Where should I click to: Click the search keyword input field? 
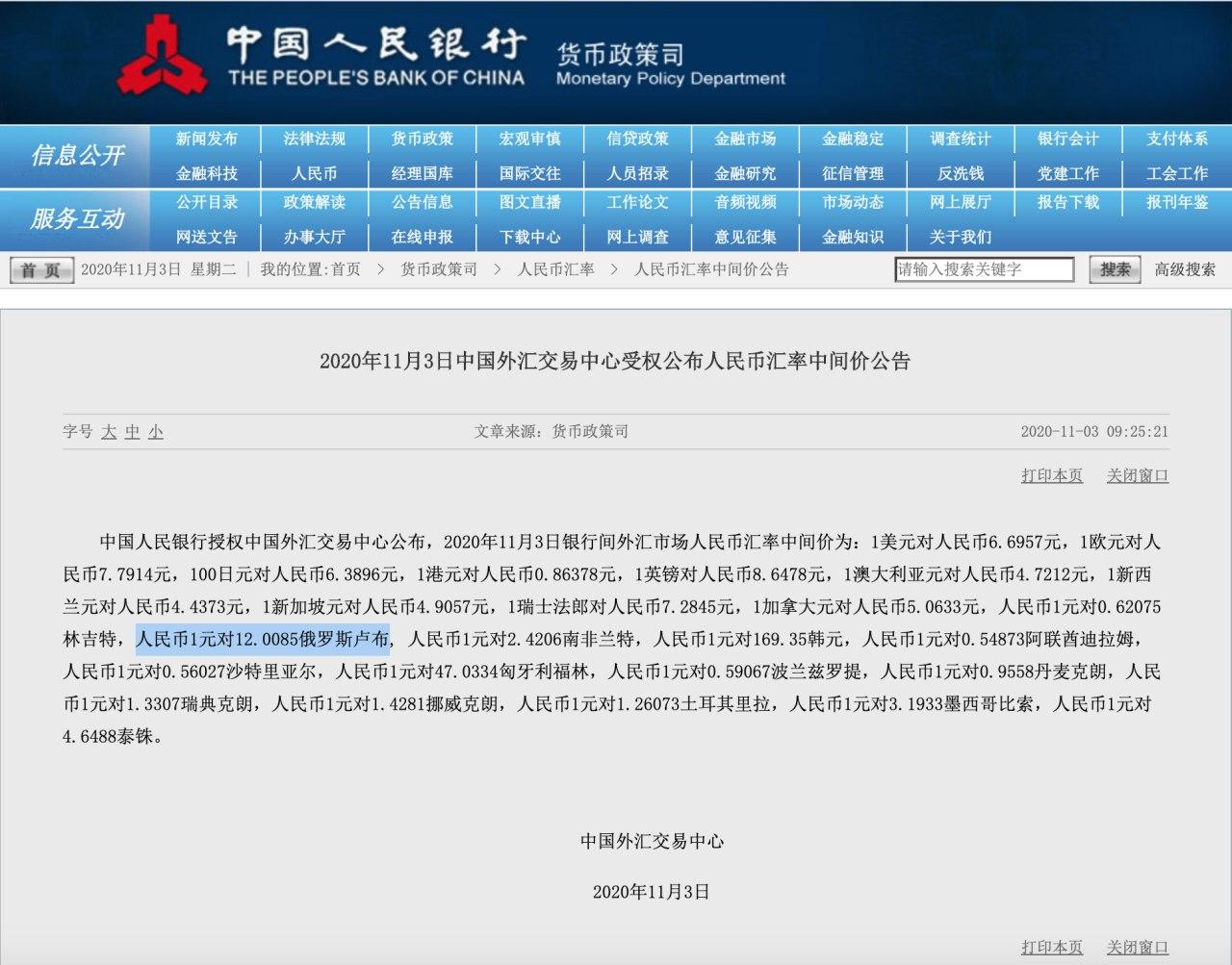(x=984, y=269)
